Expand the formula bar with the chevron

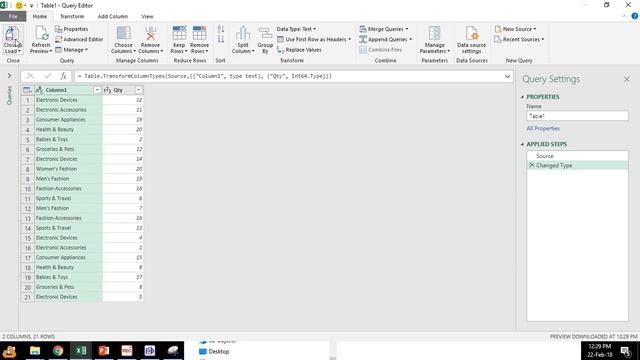point(507,76)
